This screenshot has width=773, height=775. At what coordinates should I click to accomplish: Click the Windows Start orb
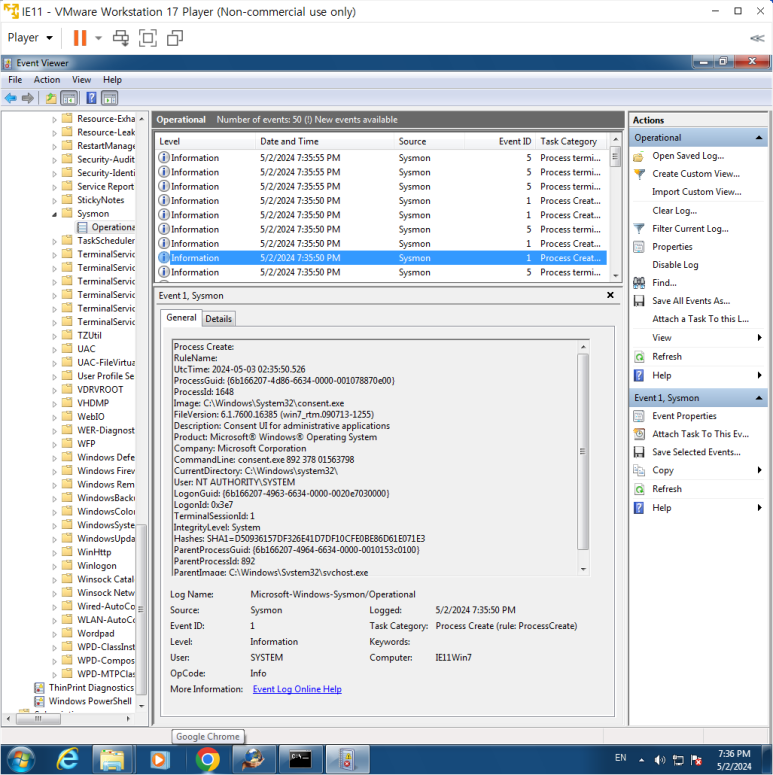(x=20, y=759)
